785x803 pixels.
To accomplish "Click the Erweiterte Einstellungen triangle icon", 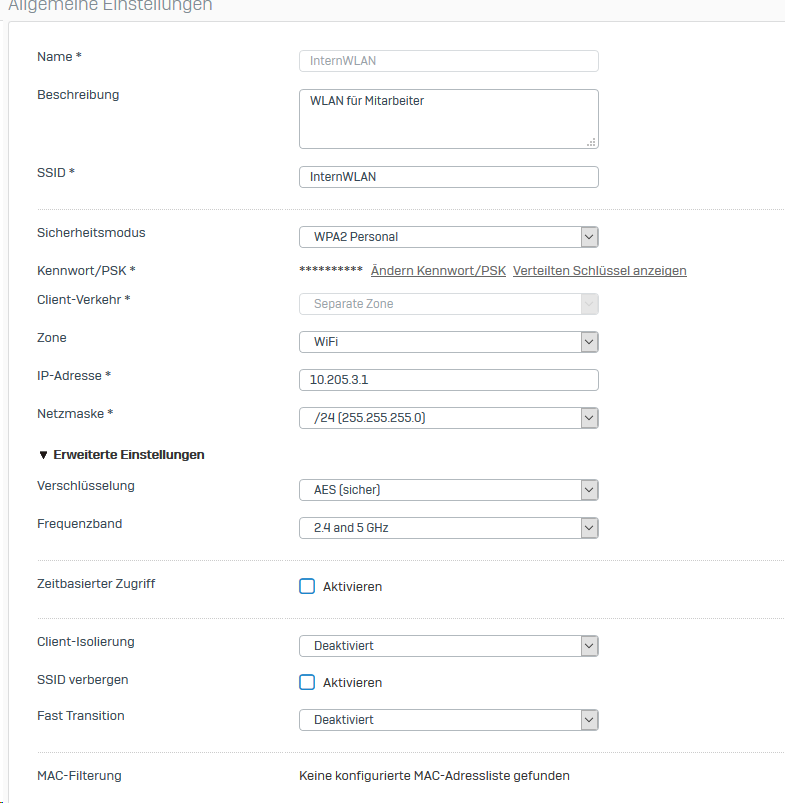I will (43, 455).
